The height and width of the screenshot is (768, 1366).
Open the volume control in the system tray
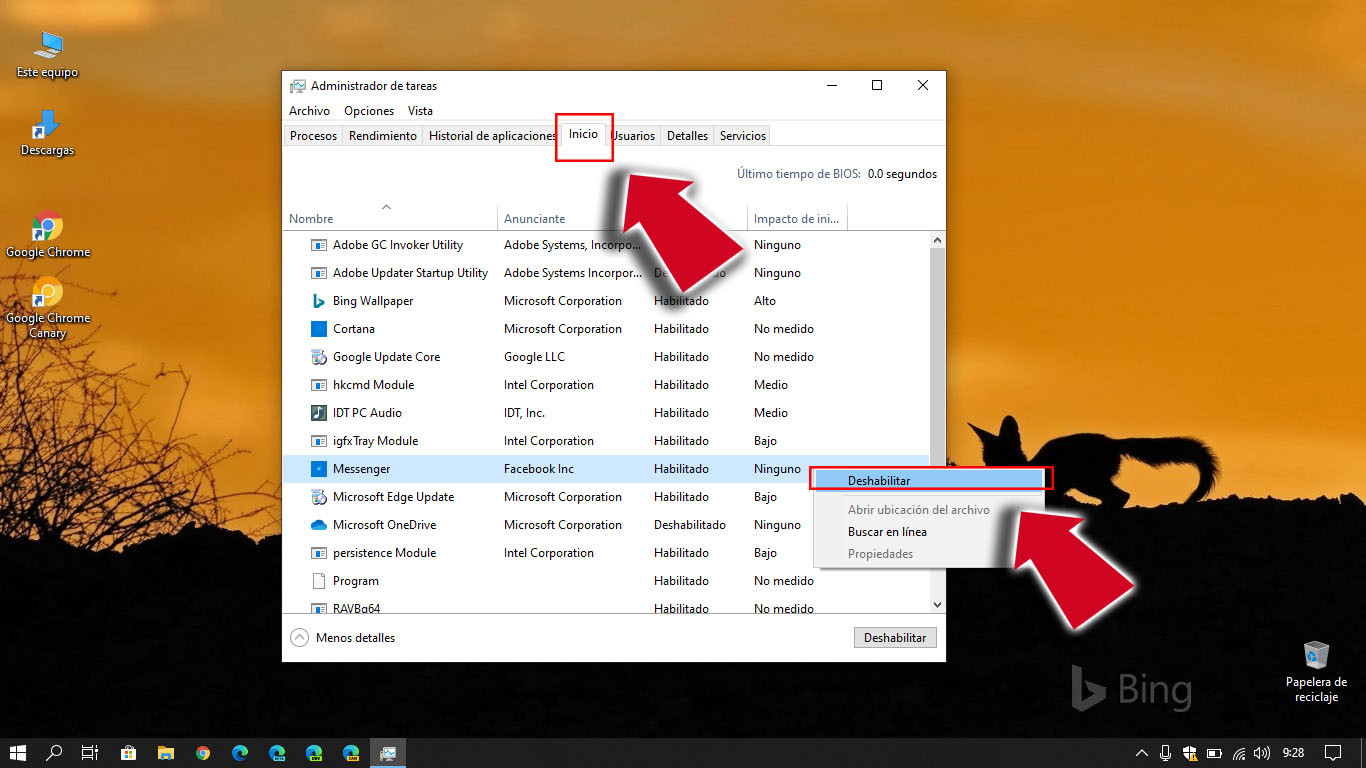pos(1262,753)
